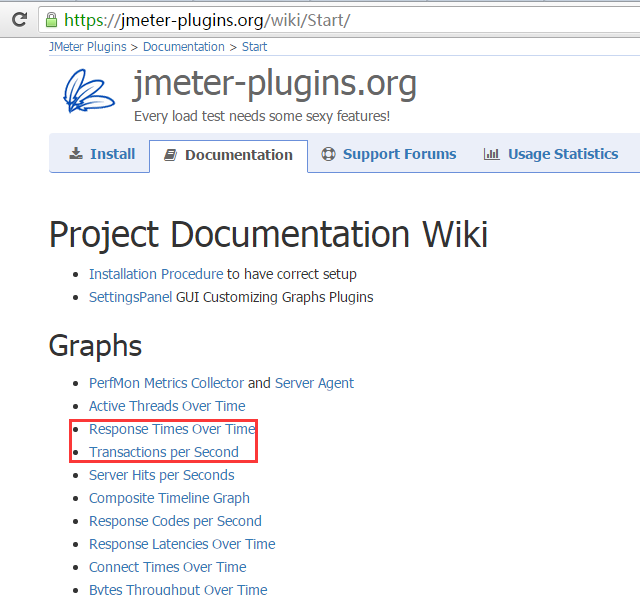Open the Usage Statistics tab
Image resolution: width=640 pixels, height=595 pixels.
pos(551,154)
